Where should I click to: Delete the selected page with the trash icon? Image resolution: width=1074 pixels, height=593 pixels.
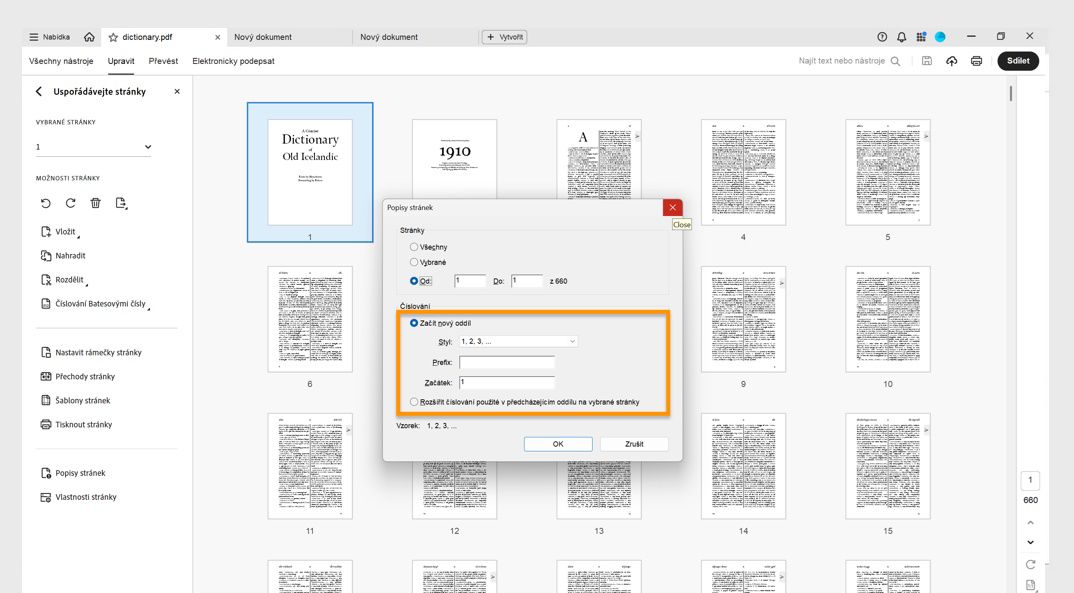pos(95,203)
